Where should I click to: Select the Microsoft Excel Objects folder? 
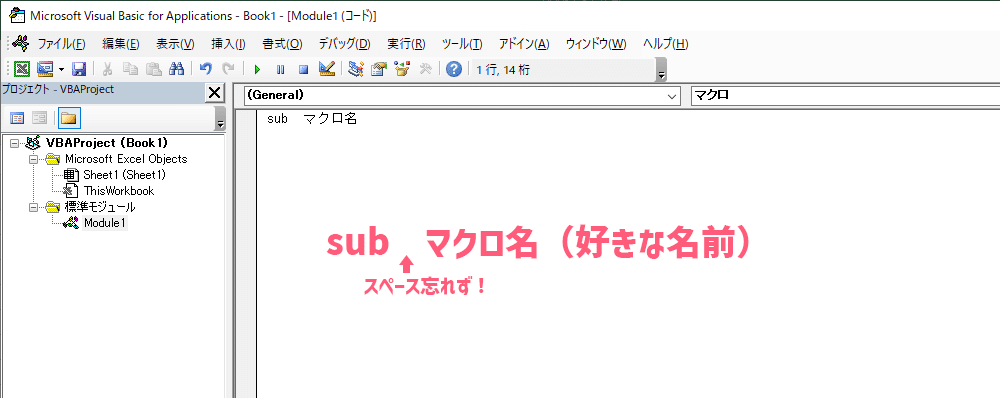[x=126, y=159]
